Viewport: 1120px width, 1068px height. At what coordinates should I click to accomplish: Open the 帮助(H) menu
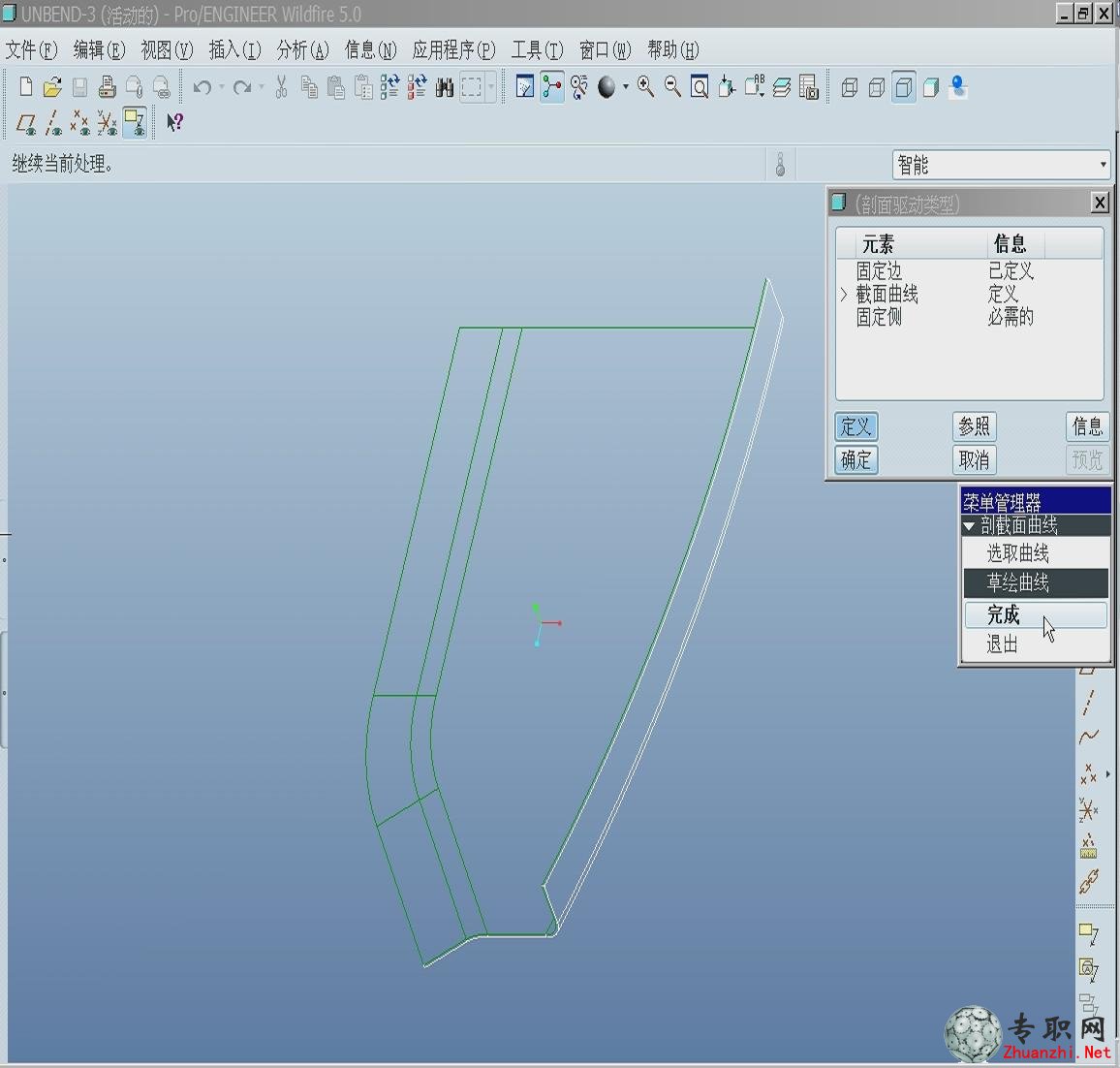(x=672, y=49)
